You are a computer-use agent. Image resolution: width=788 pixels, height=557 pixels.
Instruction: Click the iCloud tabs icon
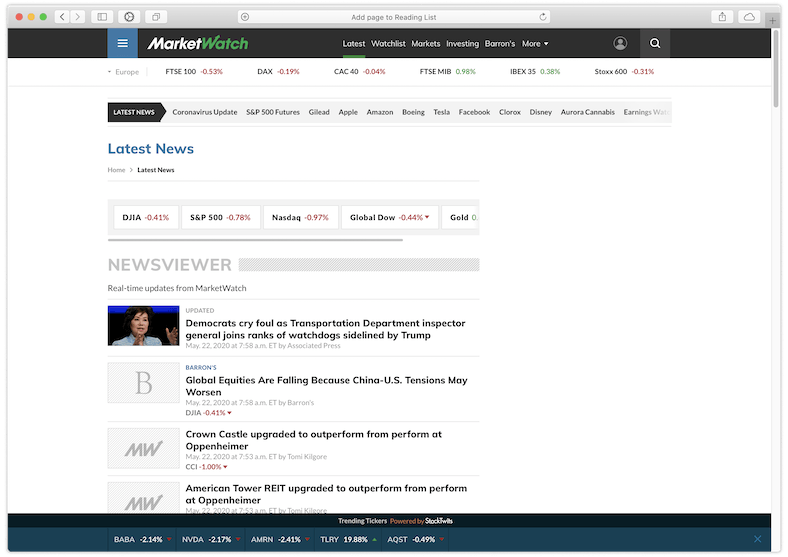click(x=749, y=17)
